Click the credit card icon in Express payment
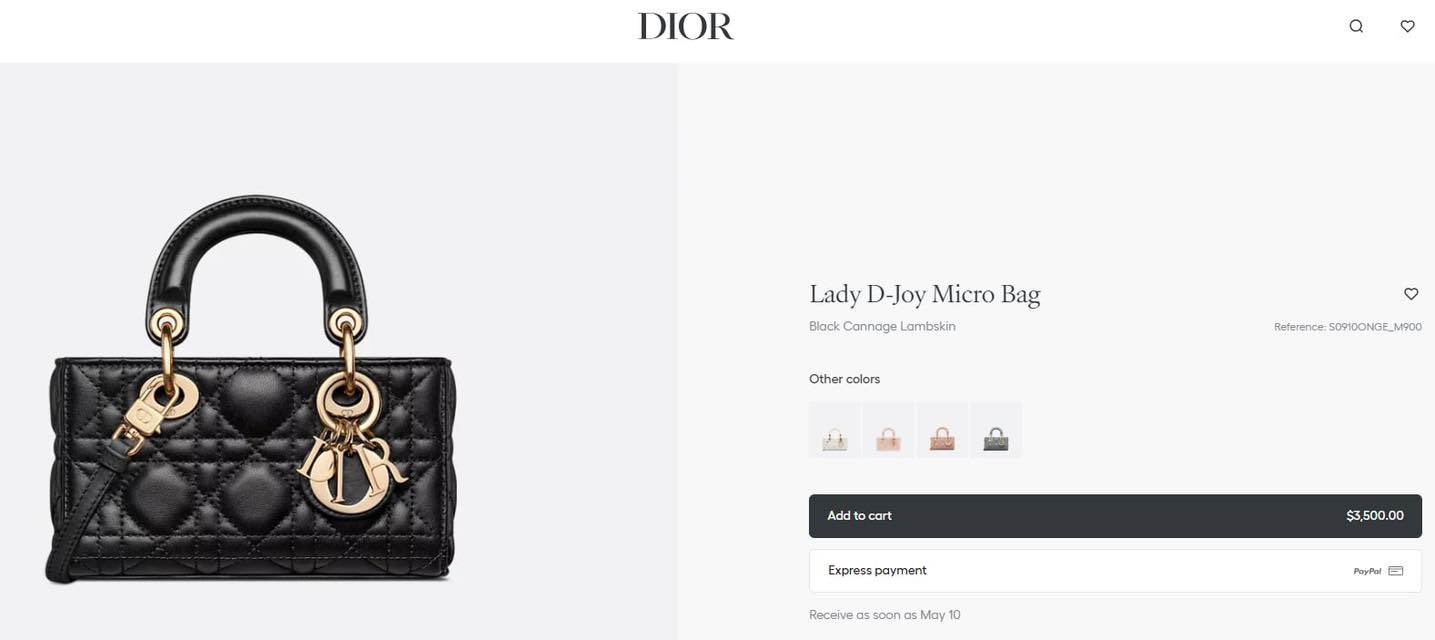Image resolution: width=1435 pixels, height=640 pixels. [x=1396, y=571]
